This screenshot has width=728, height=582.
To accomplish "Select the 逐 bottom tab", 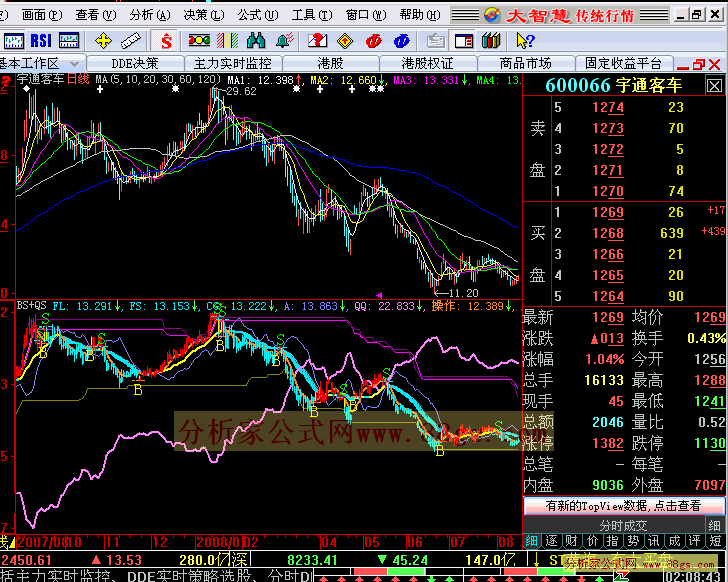I will pyautogui.click(x=551, y=541).
